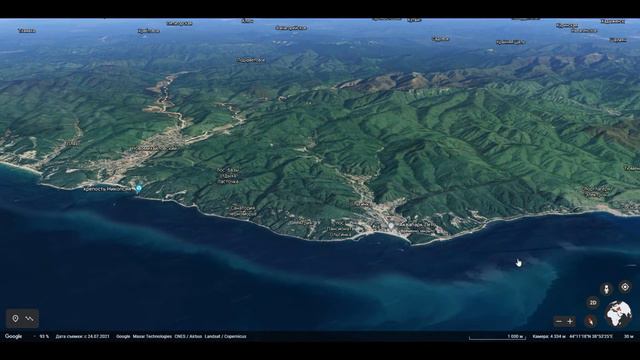The height and width of the screenshot is (360, 640).
Task: Pick up the Street View pegman
Action: pyautogui.click(x=607, y=289)
